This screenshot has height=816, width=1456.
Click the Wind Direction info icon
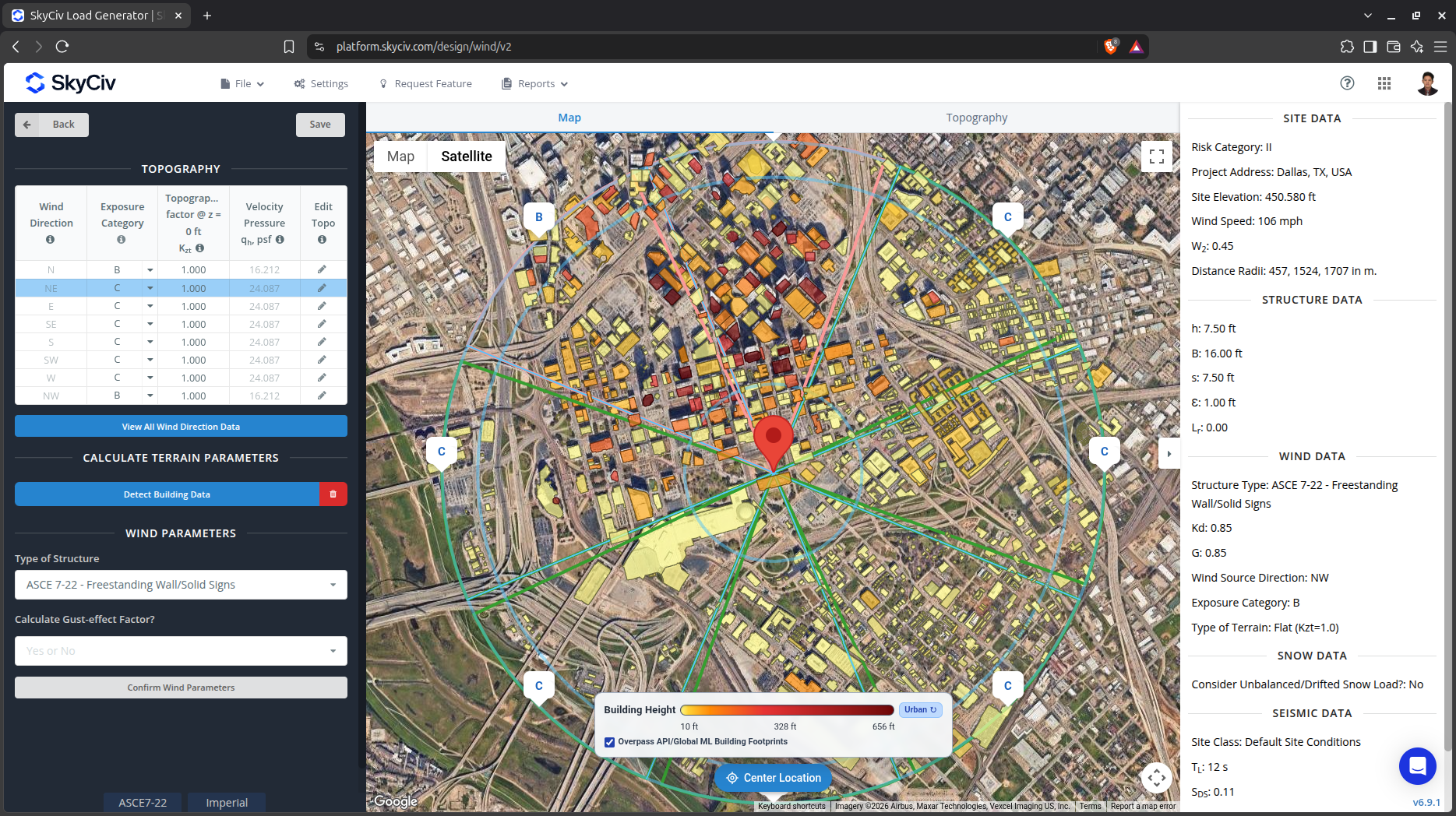click(x=51, y=240)
